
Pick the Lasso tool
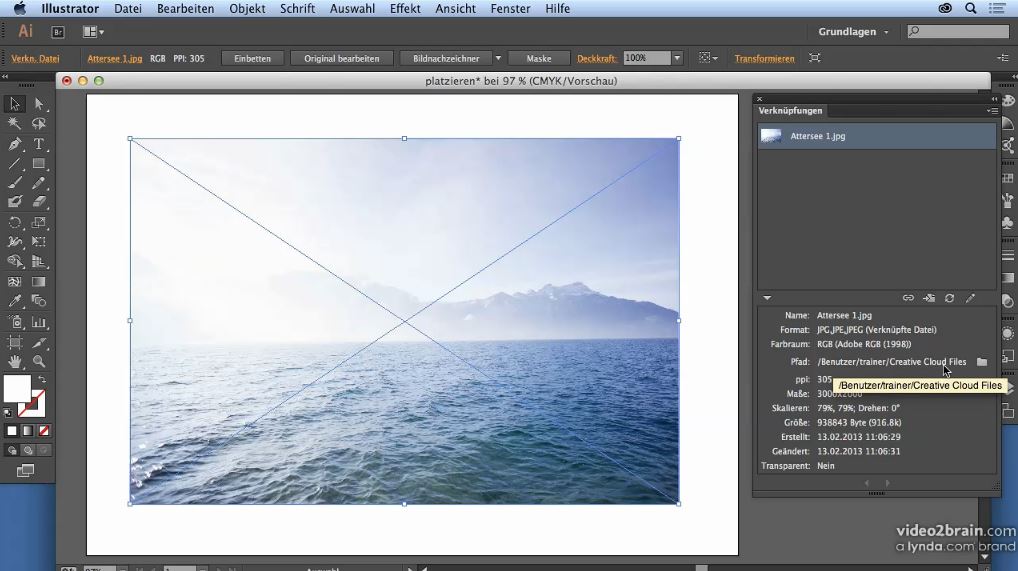point(39,123)
